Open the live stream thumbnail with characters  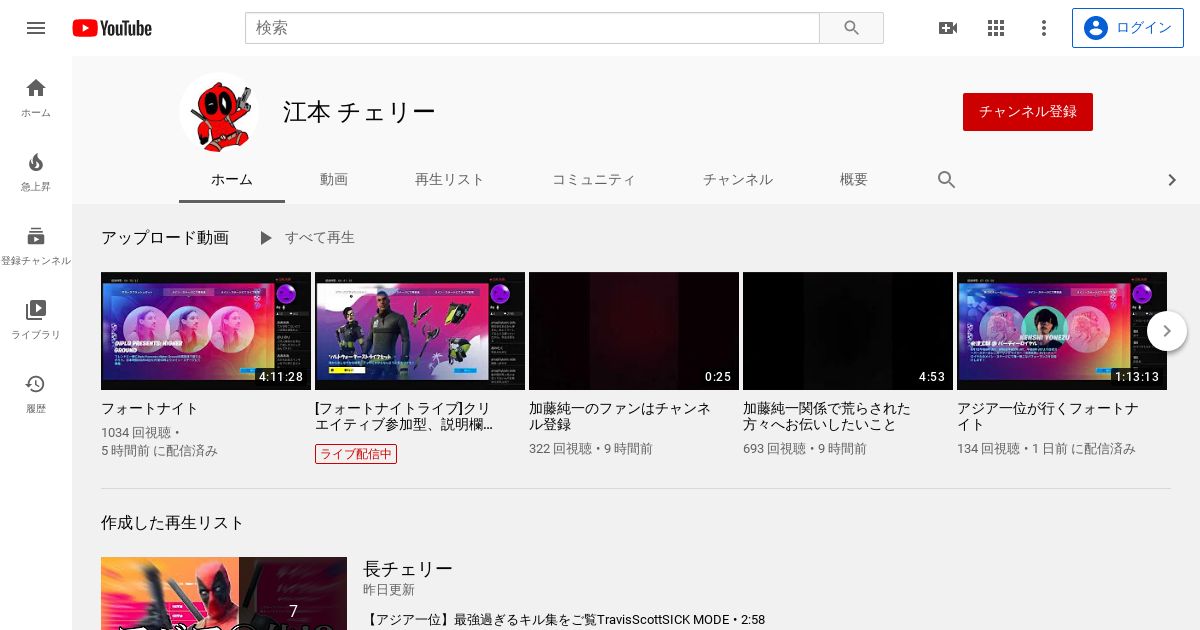420,331
